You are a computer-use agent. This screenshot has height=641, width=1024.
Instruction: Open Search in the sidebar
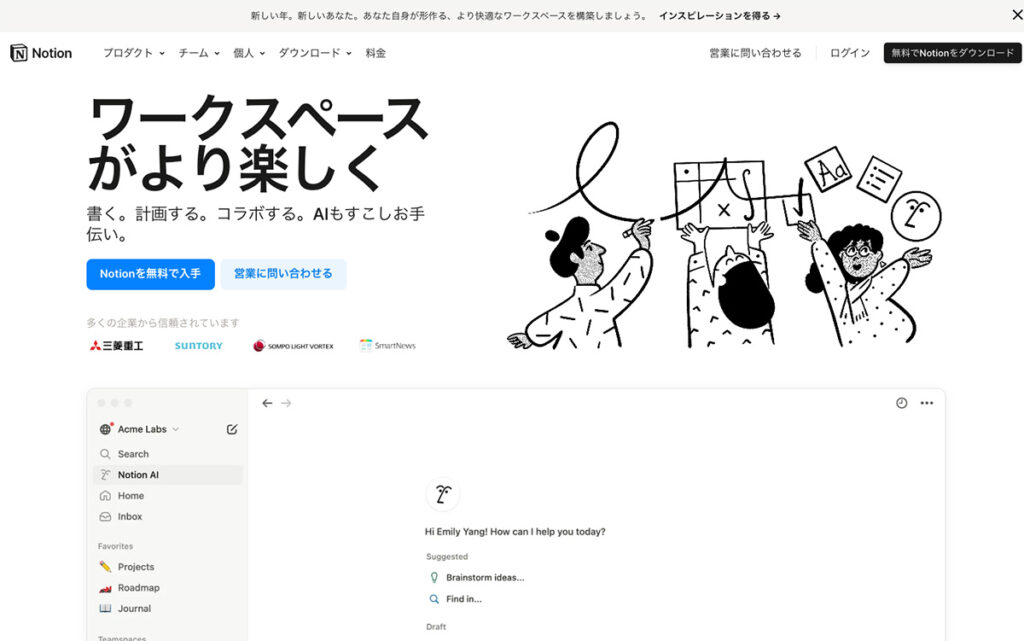tap(168, 454)
